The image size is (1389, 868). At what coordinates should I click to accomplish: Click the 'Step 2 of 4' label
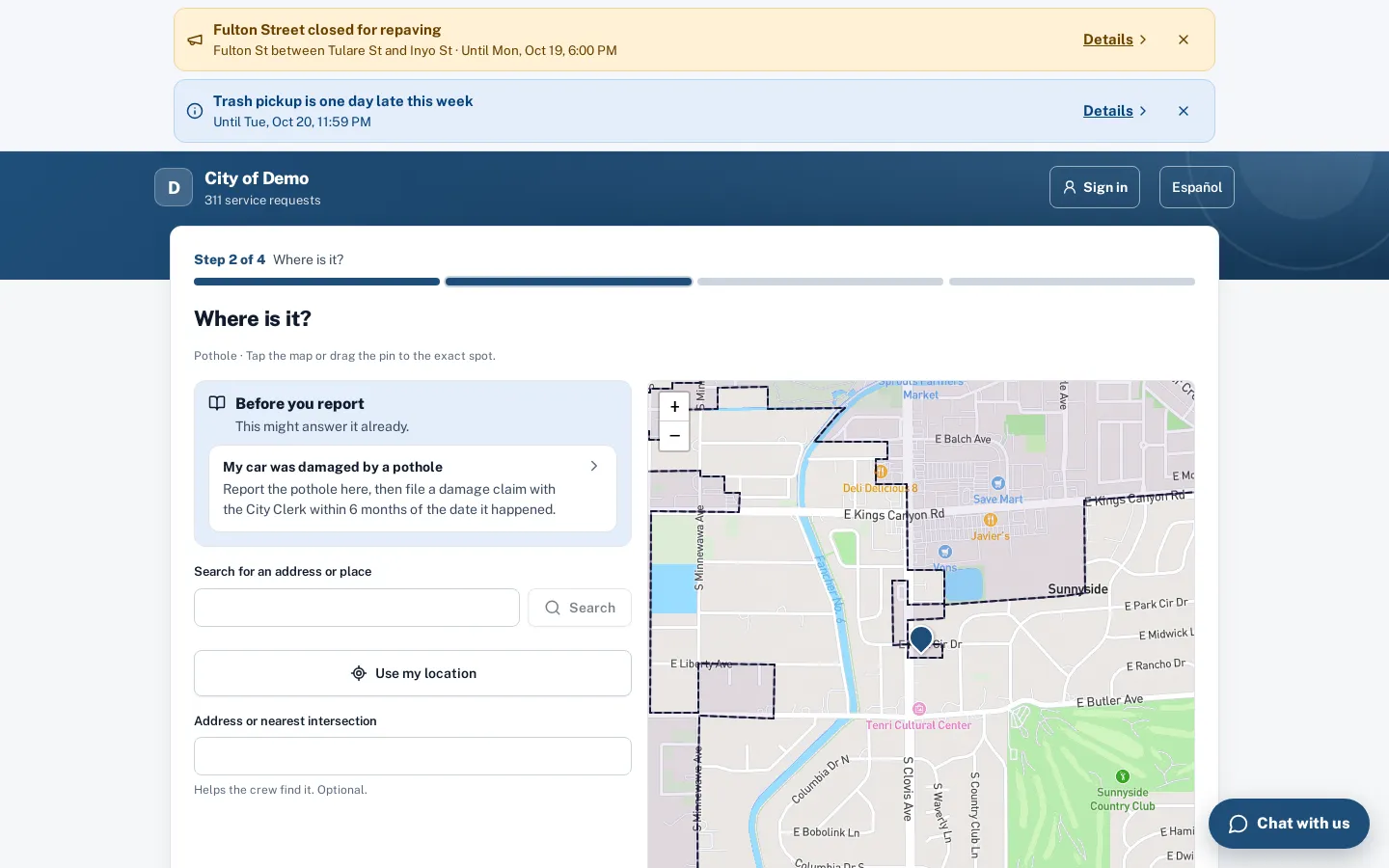[230, 259]
